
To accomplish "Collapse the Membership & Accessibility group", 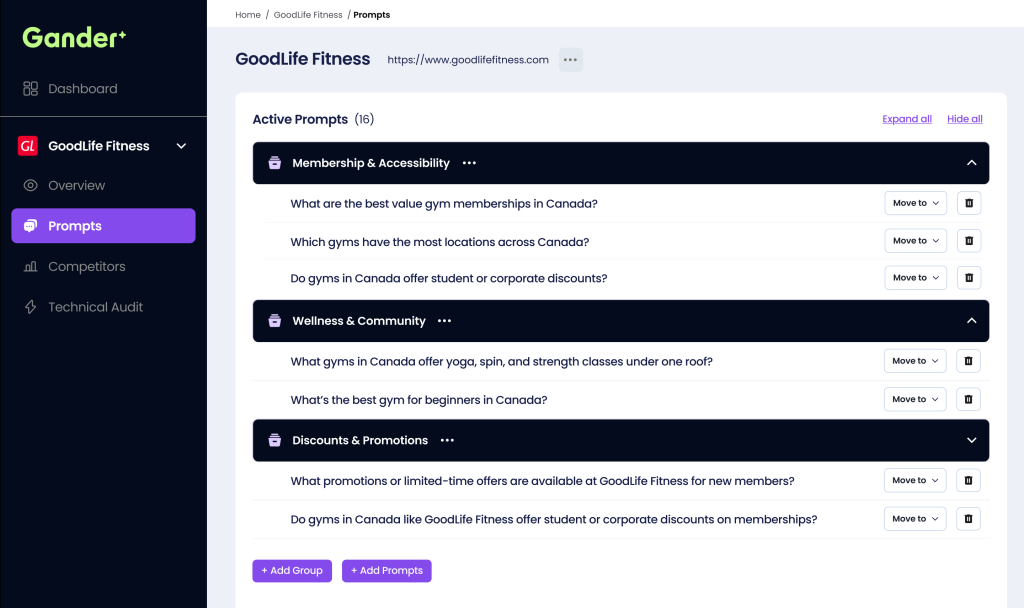I will pos(971,163).
